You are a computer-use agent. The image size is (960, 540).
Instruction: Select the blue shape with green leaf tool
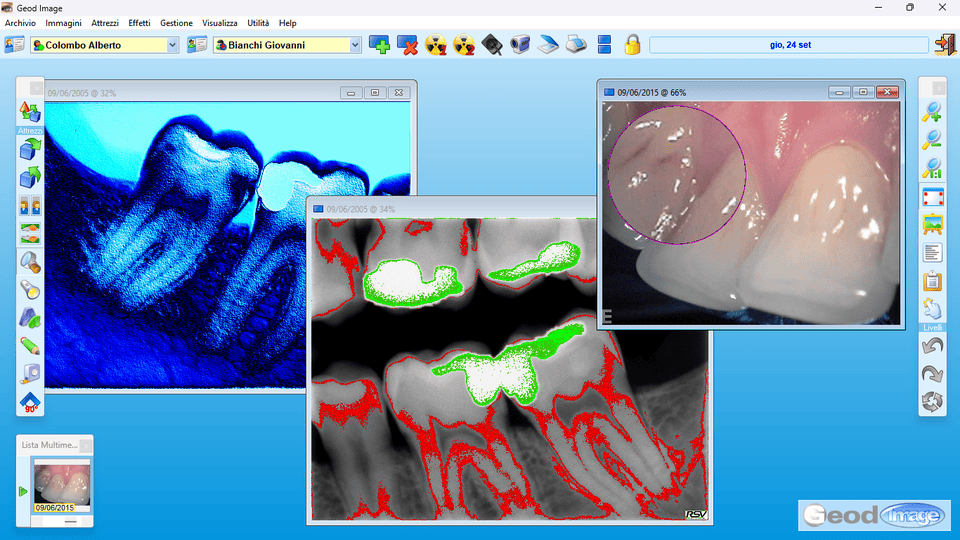pos(29,318)
